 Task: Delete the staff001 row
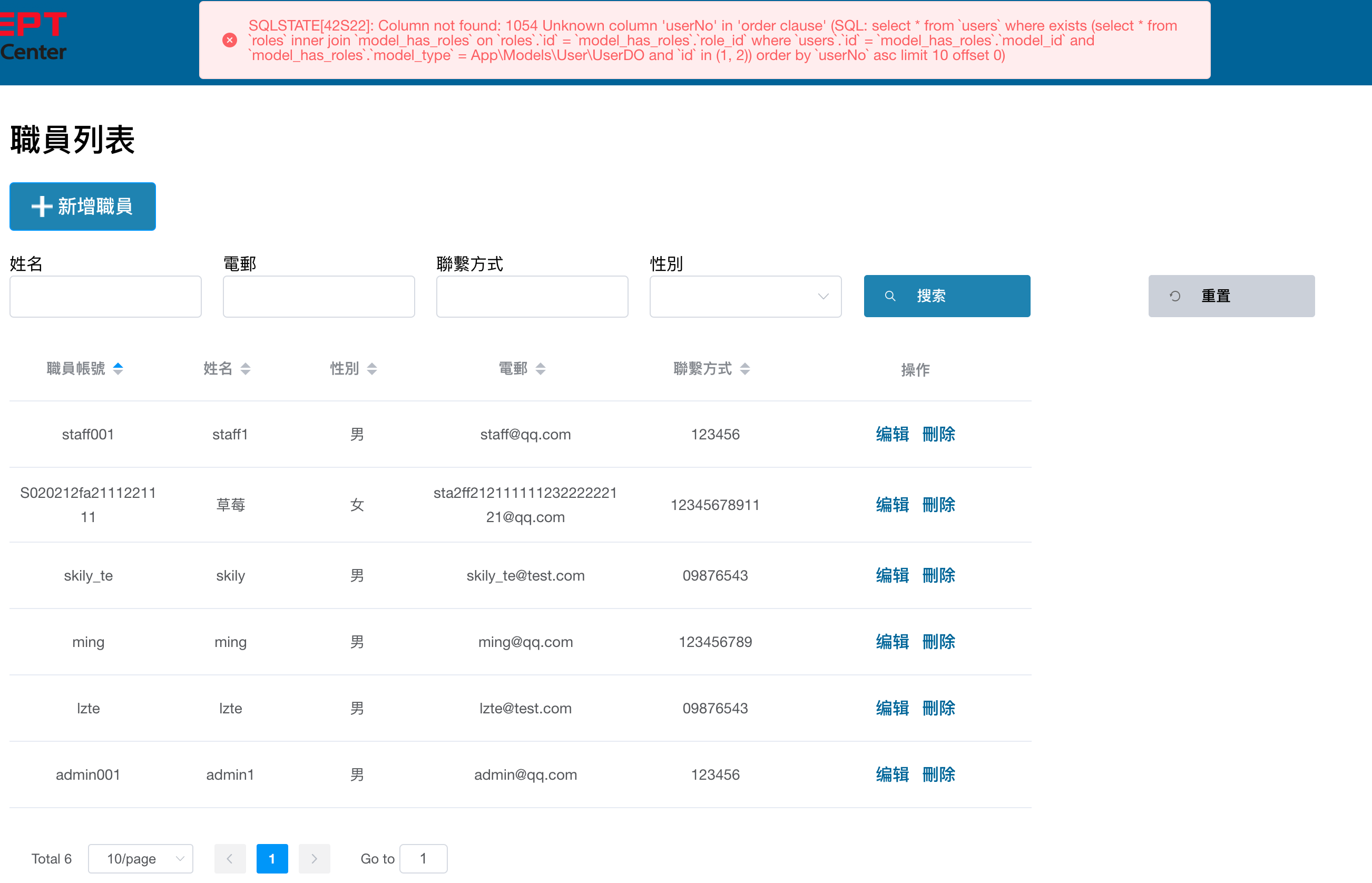point(938,434)
